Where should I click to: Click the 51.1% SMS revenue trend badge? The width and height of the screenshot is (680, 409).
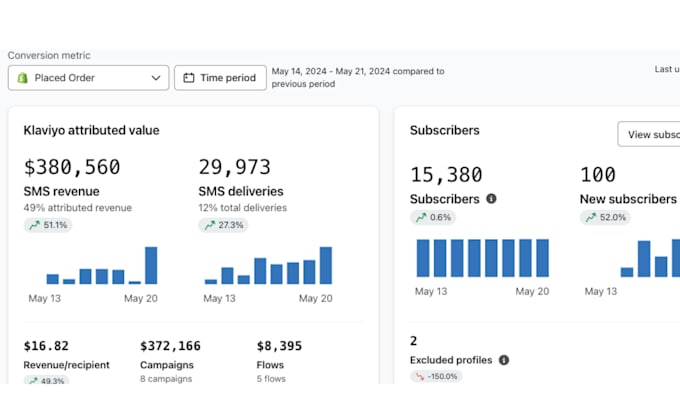[x=48, y=225]
